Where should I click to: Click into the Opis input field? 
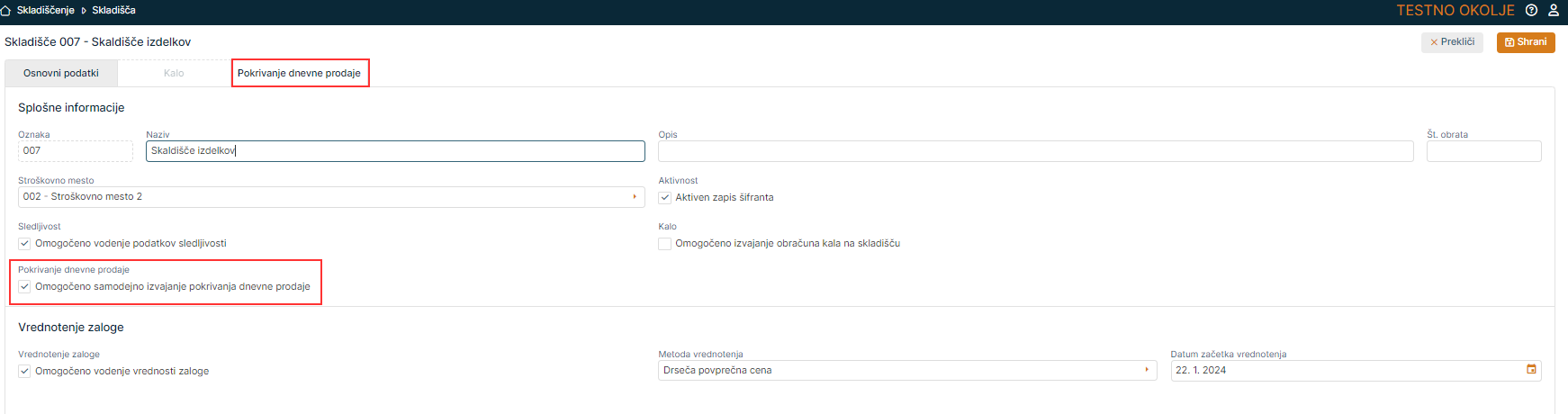(1035, 151)
